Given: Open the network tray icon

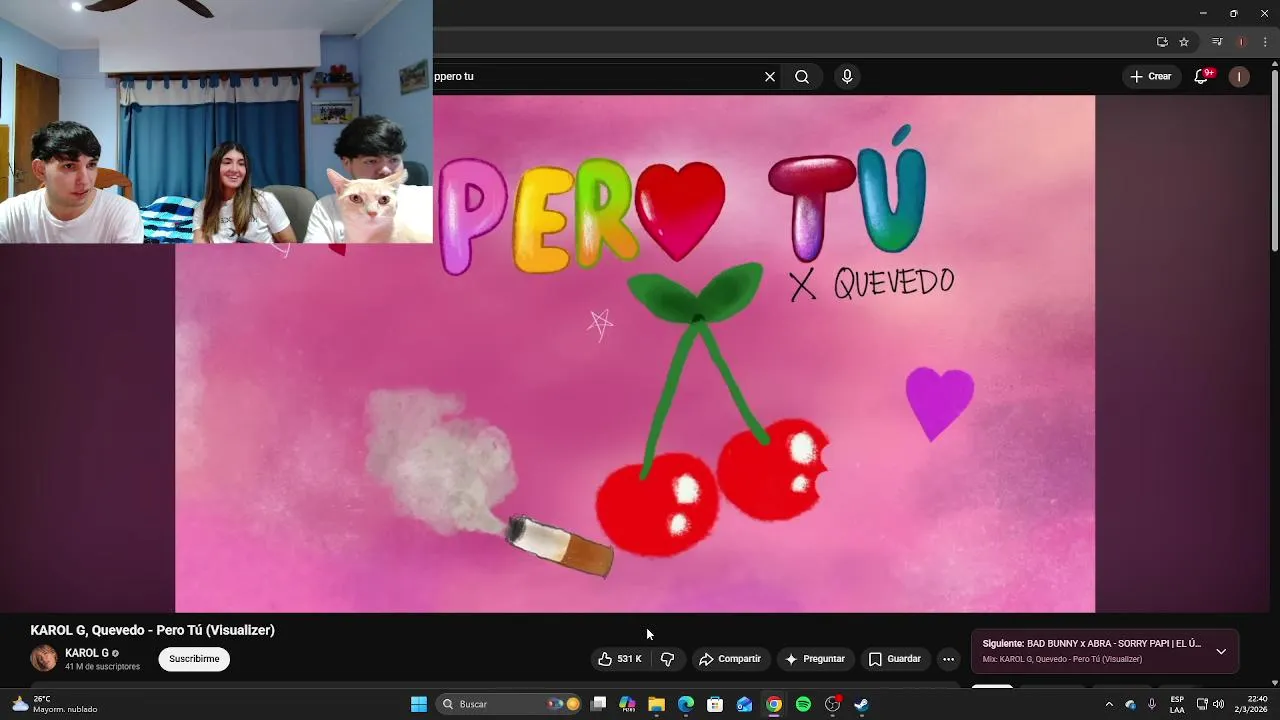Looking at the screenshot, I should click(x=1202, y=704).
